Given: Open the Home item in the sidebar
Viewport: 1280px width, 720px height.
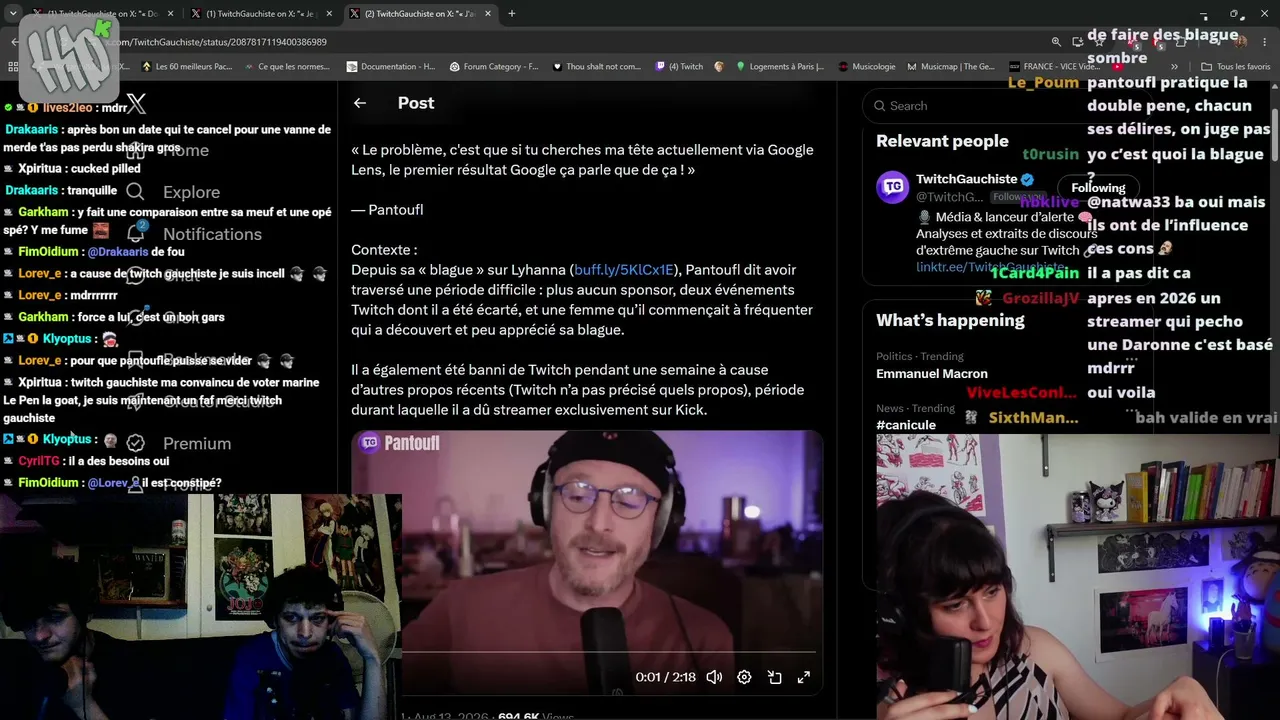Looking at the screenshot, I should 186,150.
